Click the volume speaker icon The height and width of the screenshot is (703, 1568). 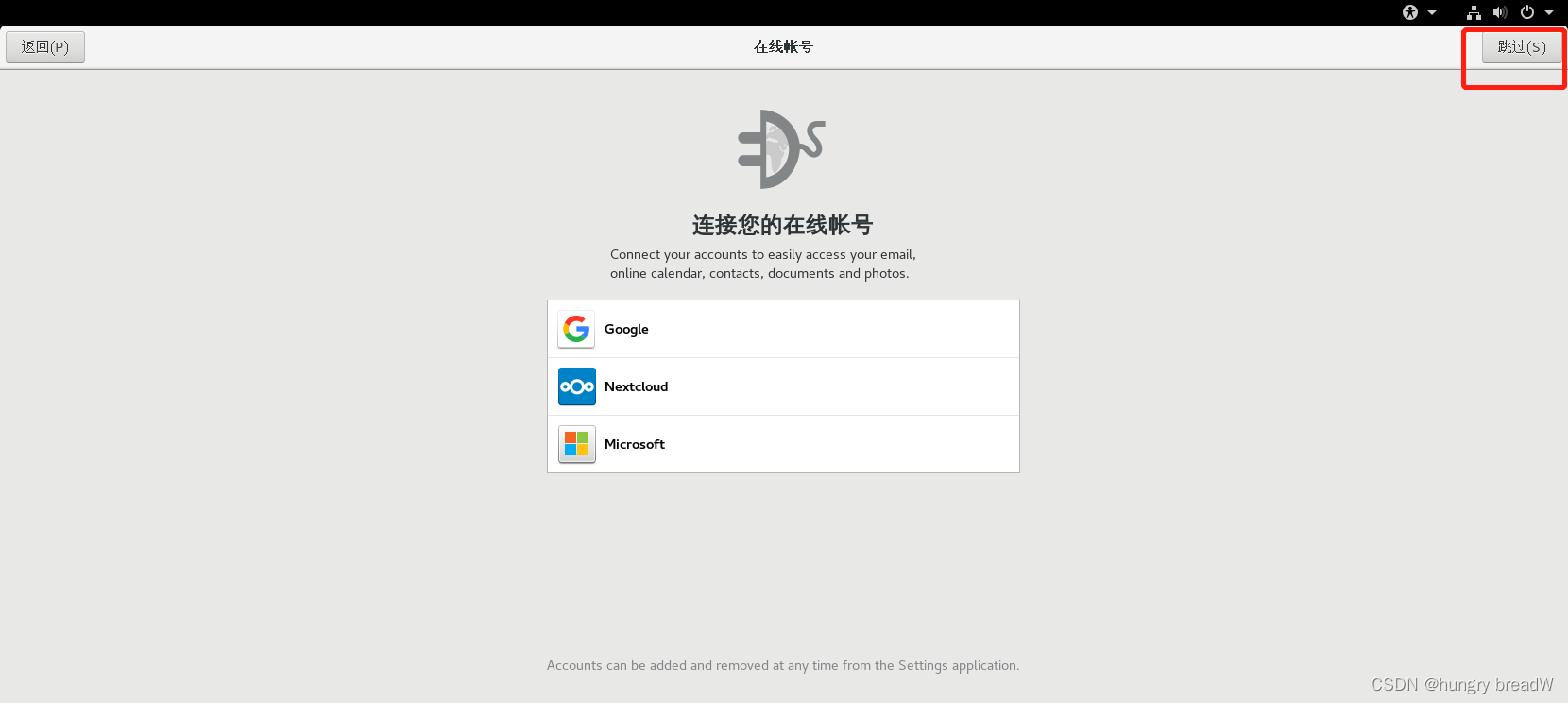[x=1500, y=12]
